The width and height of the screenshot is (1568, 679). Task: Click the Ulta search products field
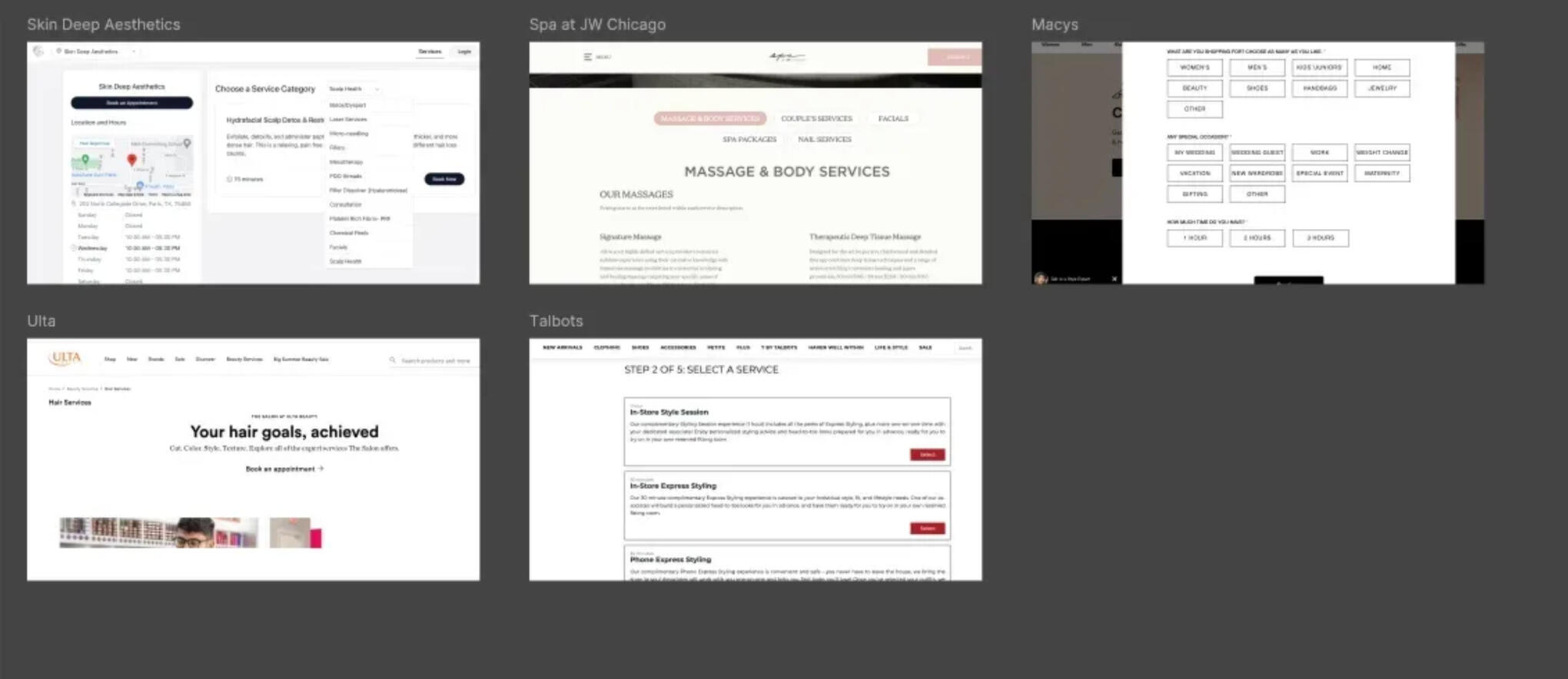point(435,360)
